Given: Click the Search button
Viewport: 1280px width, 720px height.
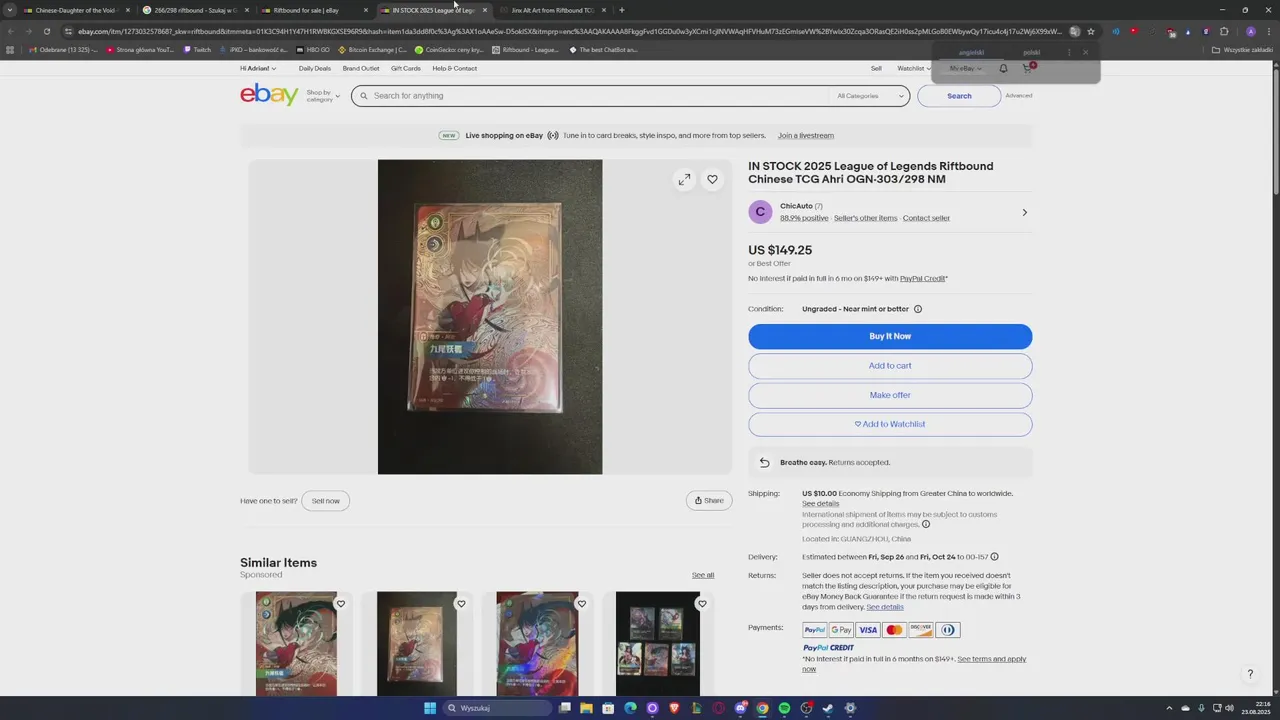Looking at the screenshot, I should click(x=959, y=96).
